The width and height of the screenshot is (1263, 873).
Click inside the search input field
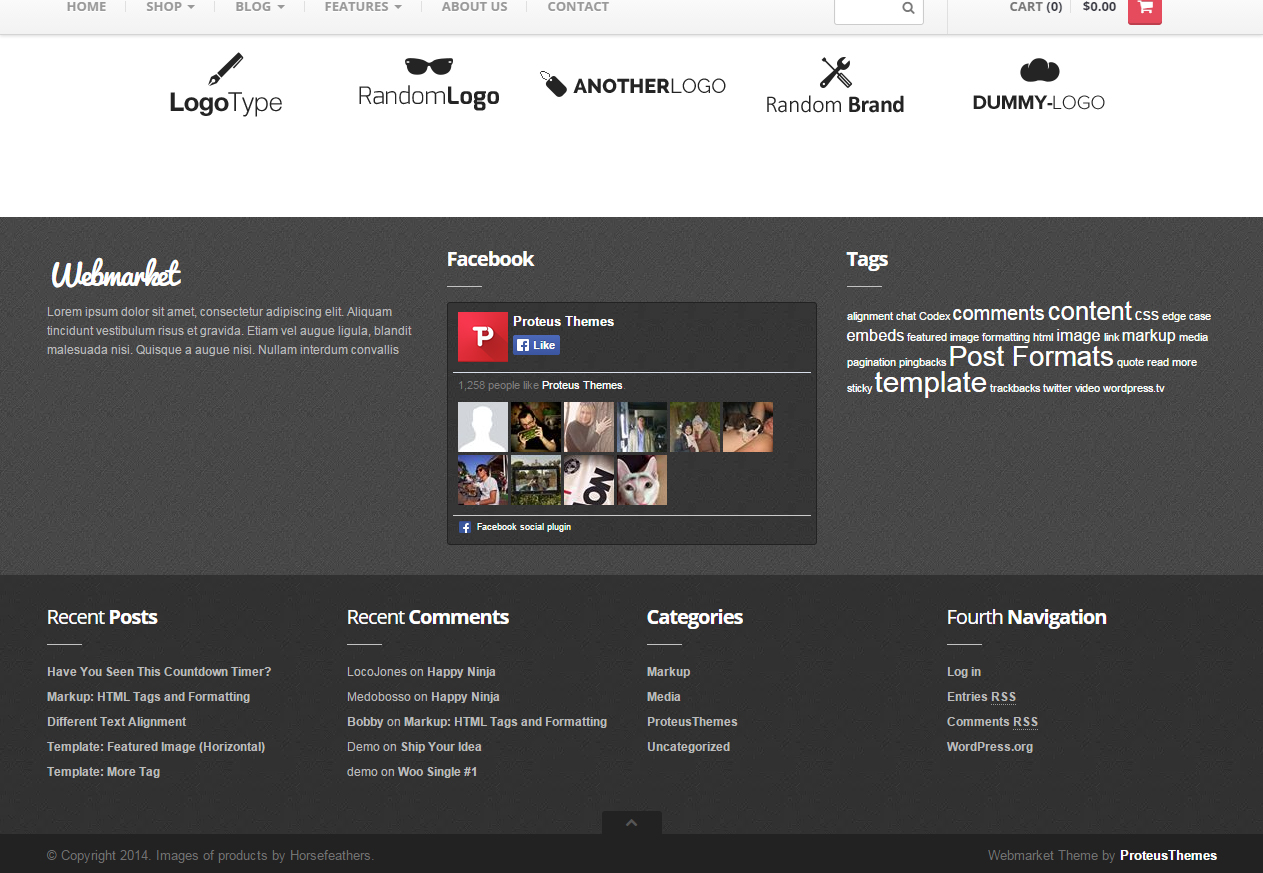point(868,8)
